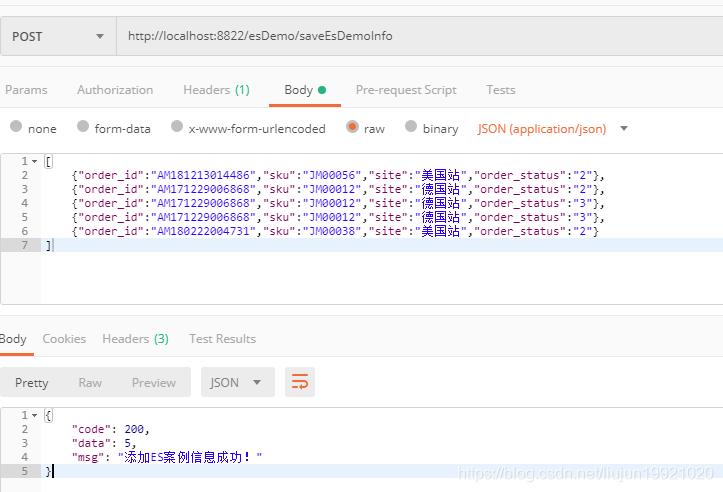This screenshot has width=723, height=492.
Task: Select the response Body tab
Action: coord(13,339)
